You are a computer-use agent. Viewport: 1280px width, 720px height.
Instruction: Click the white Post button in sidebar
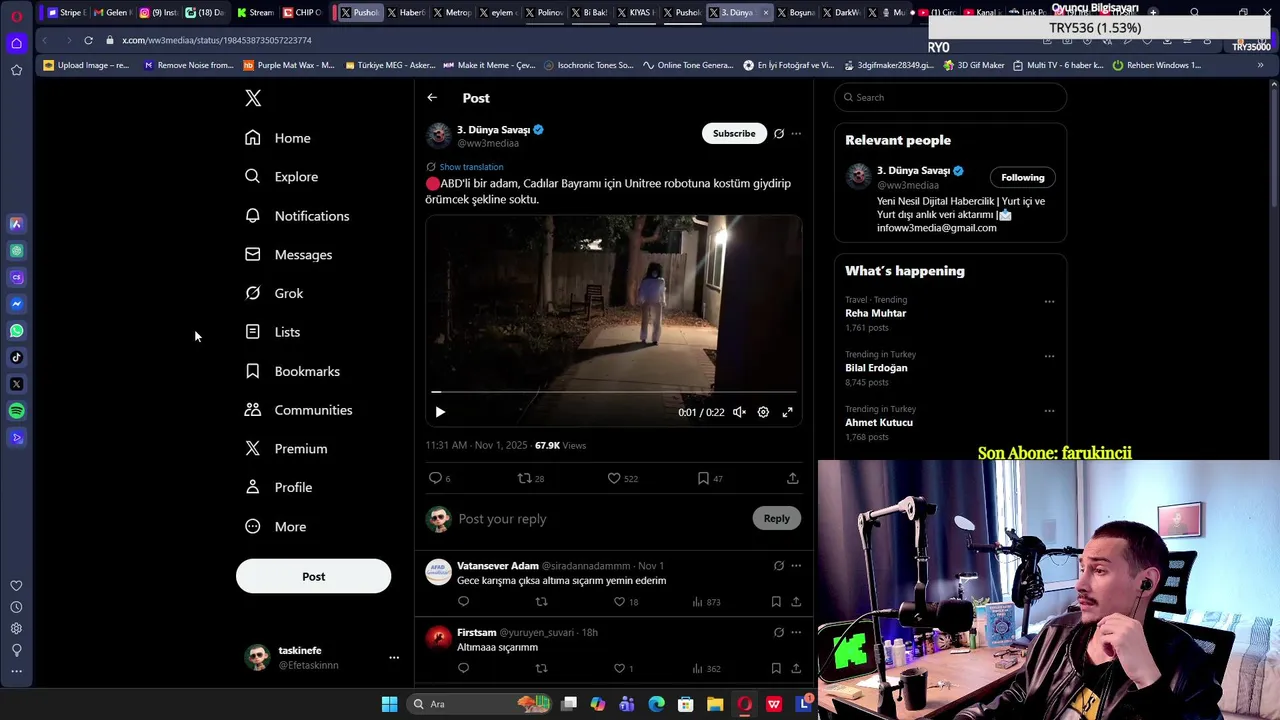click(313, 576)
